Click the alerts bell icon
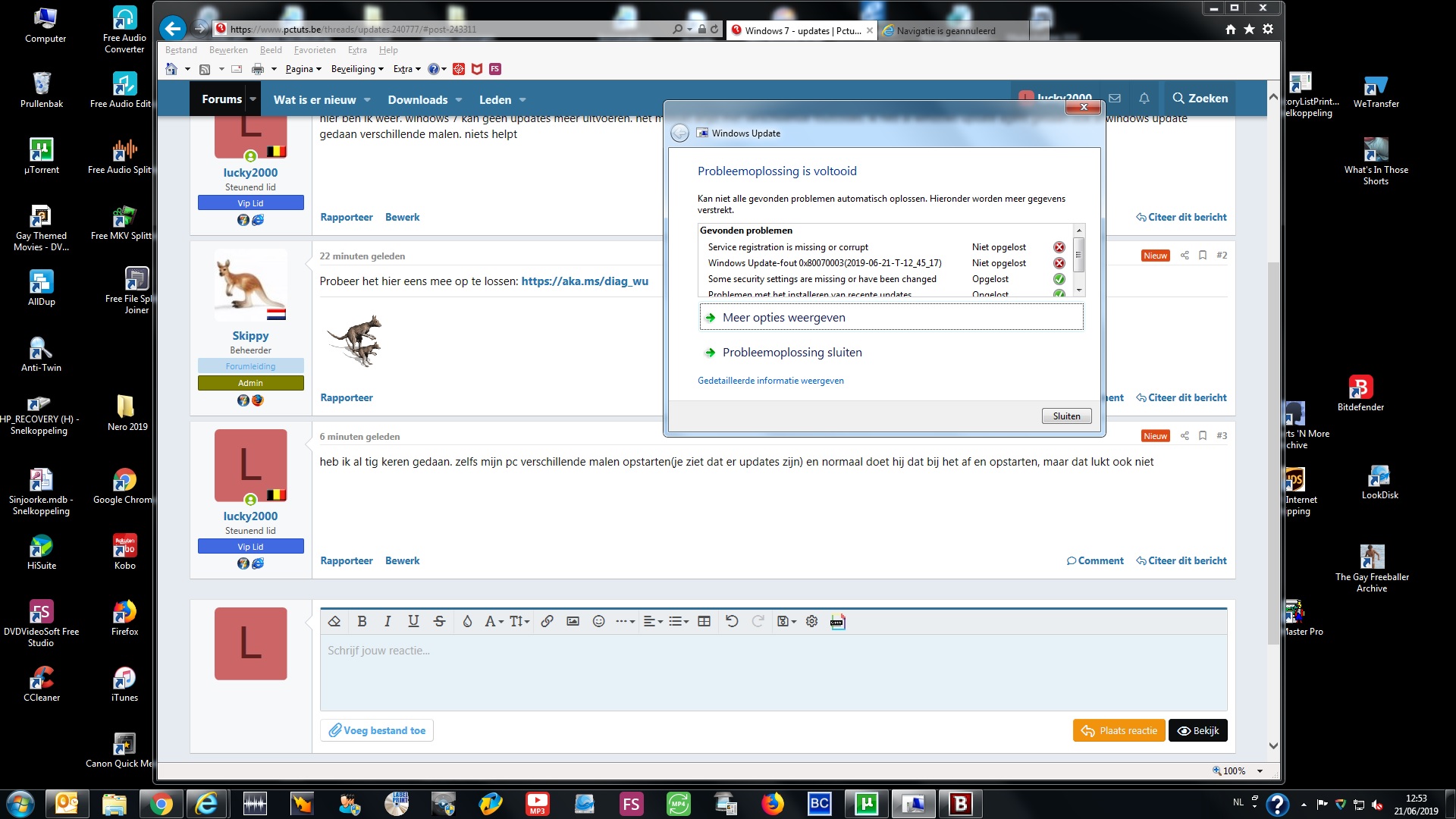Screen dimensions: 1456x819 (1144, 99)
